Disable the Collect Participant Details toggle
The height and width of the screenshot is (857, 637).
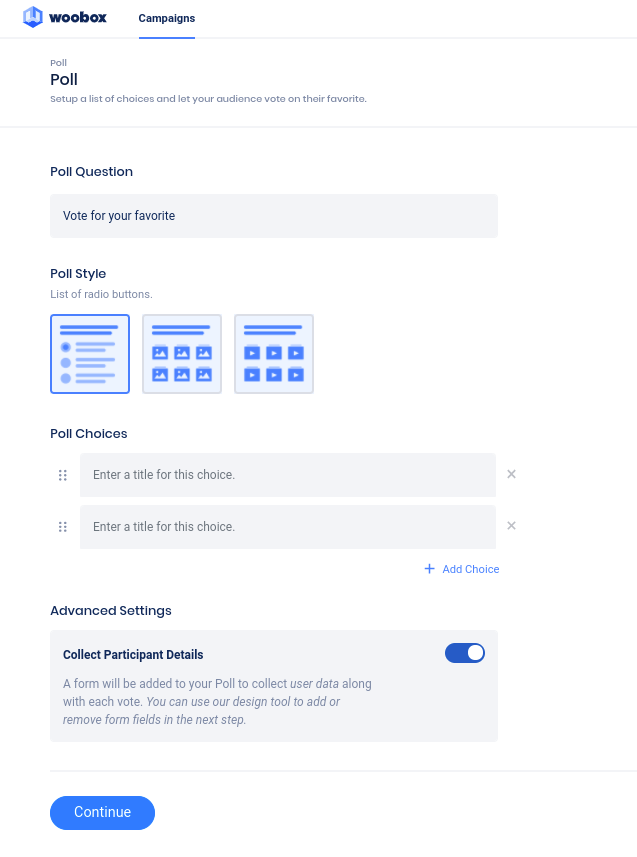pos(464,652)
